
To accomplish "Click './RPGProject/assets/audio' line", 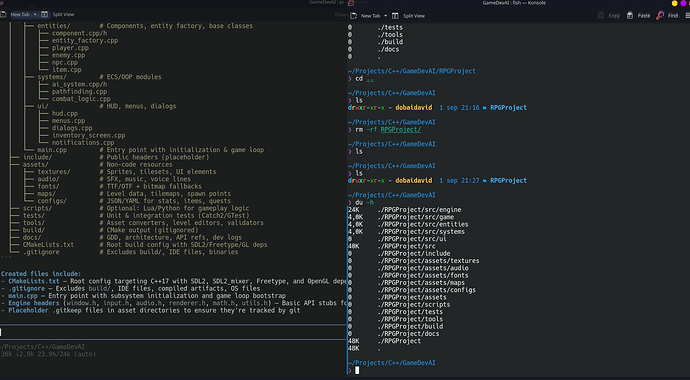I will (x=423, y=268).
